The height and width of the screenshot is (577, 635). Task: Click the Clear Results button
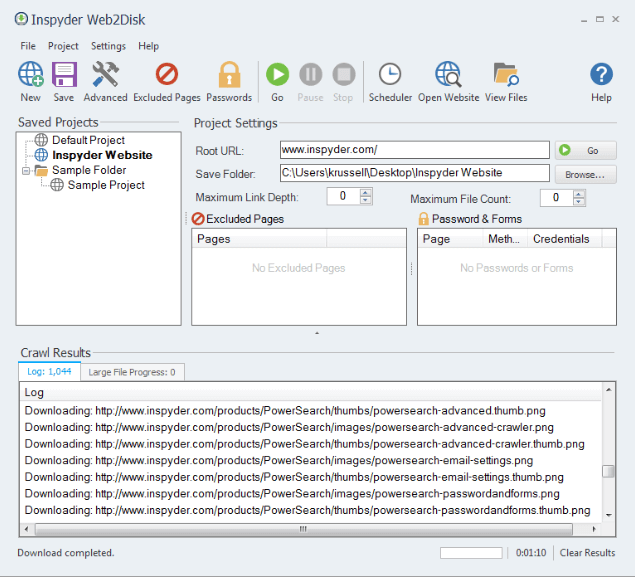(x=587, y=553)
